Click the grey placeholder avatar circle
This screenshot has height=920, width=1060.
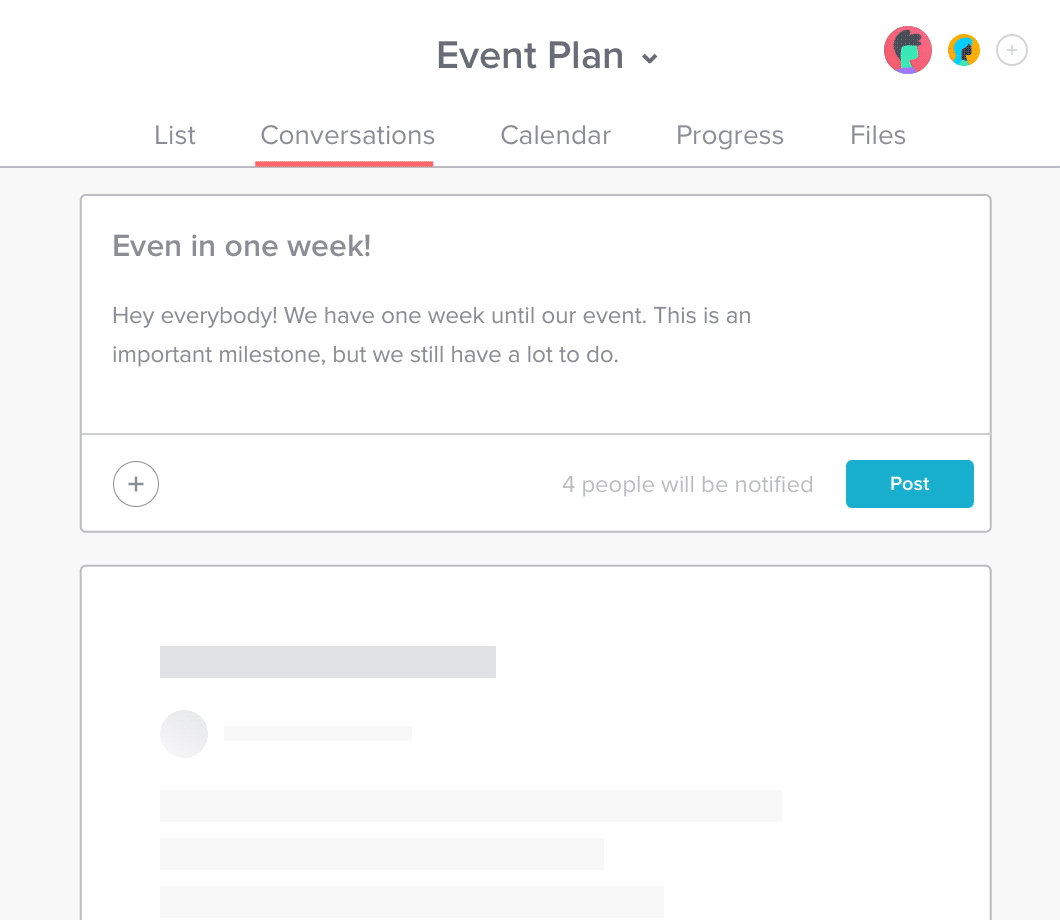(184, 734)
